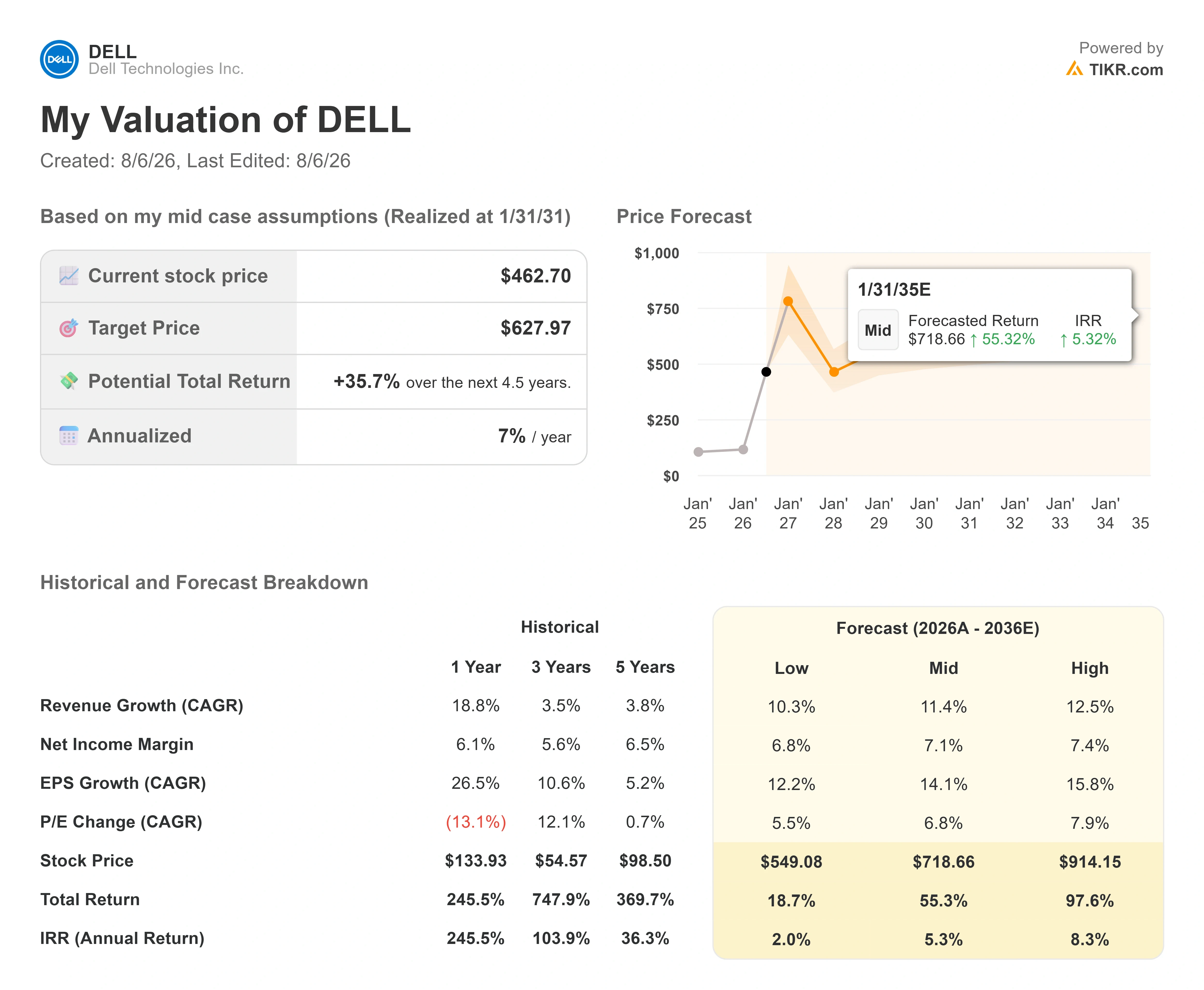Screen dimensions: 1204x990
Task: Select the Jan '28 orange forecast point
Action: click(x=834, y=372)
